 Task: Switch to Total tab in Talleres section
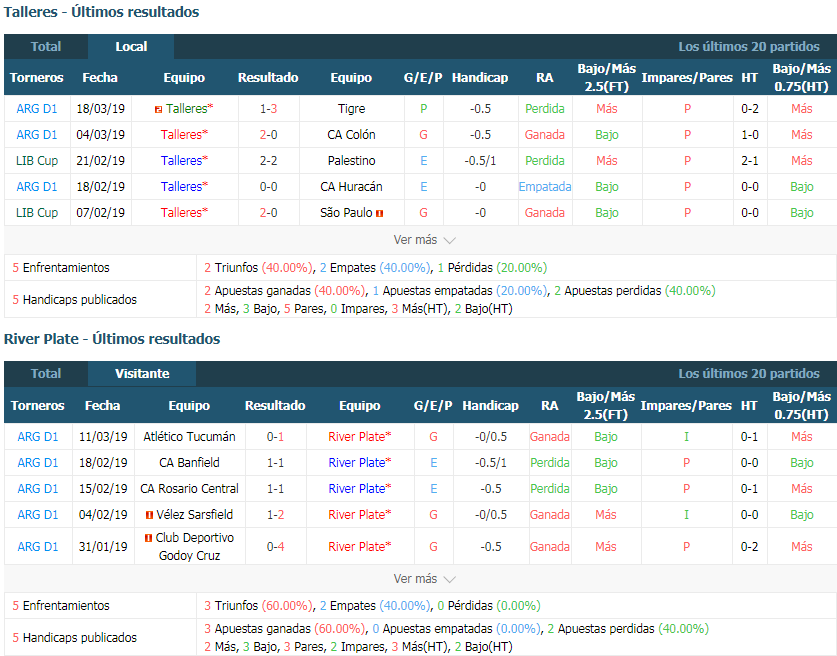46,46
